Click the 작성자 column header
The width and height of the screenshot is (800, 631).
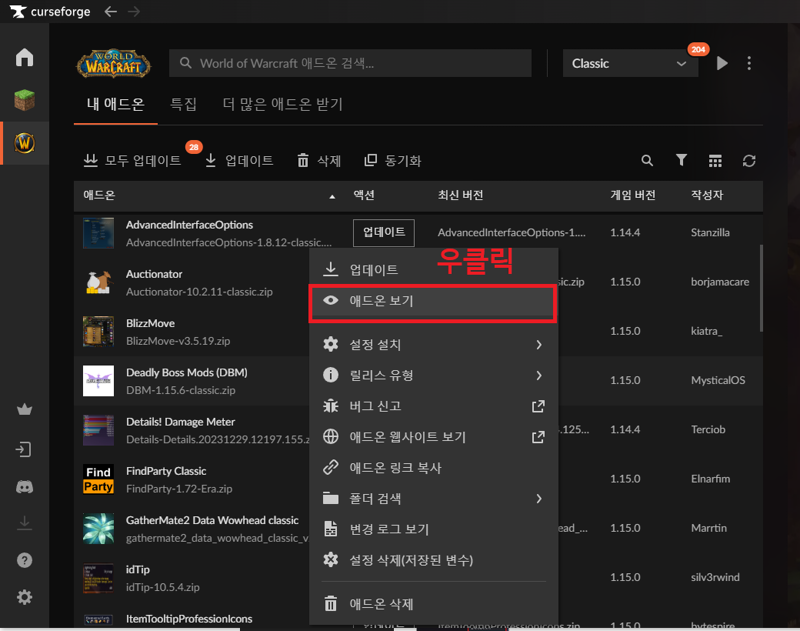[x=707, y=195]
